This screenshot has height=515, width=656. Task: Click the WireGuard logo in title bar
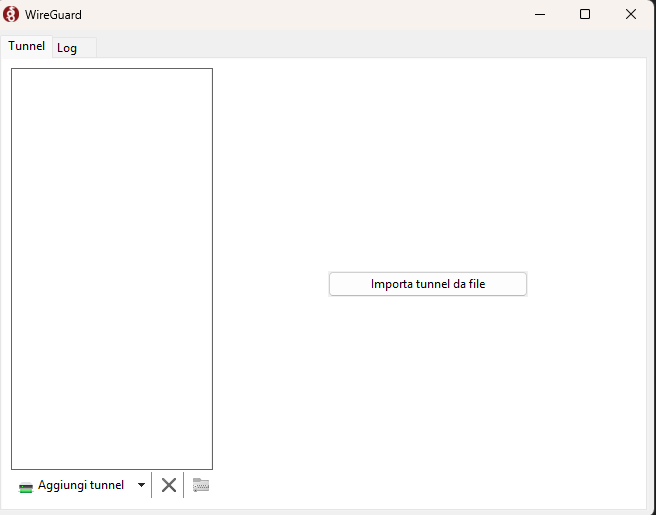click(x=12, y=14)
